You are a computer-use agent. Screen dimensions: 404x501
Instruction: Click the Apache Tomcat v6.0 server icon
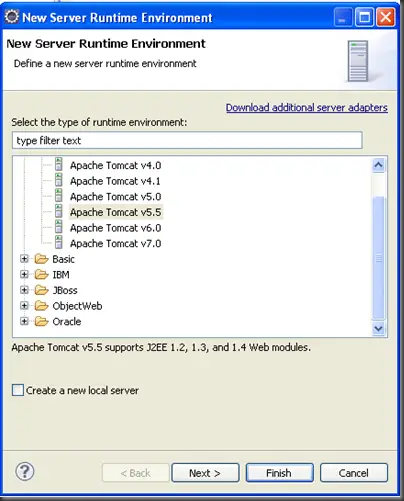(x=59, y=227)
